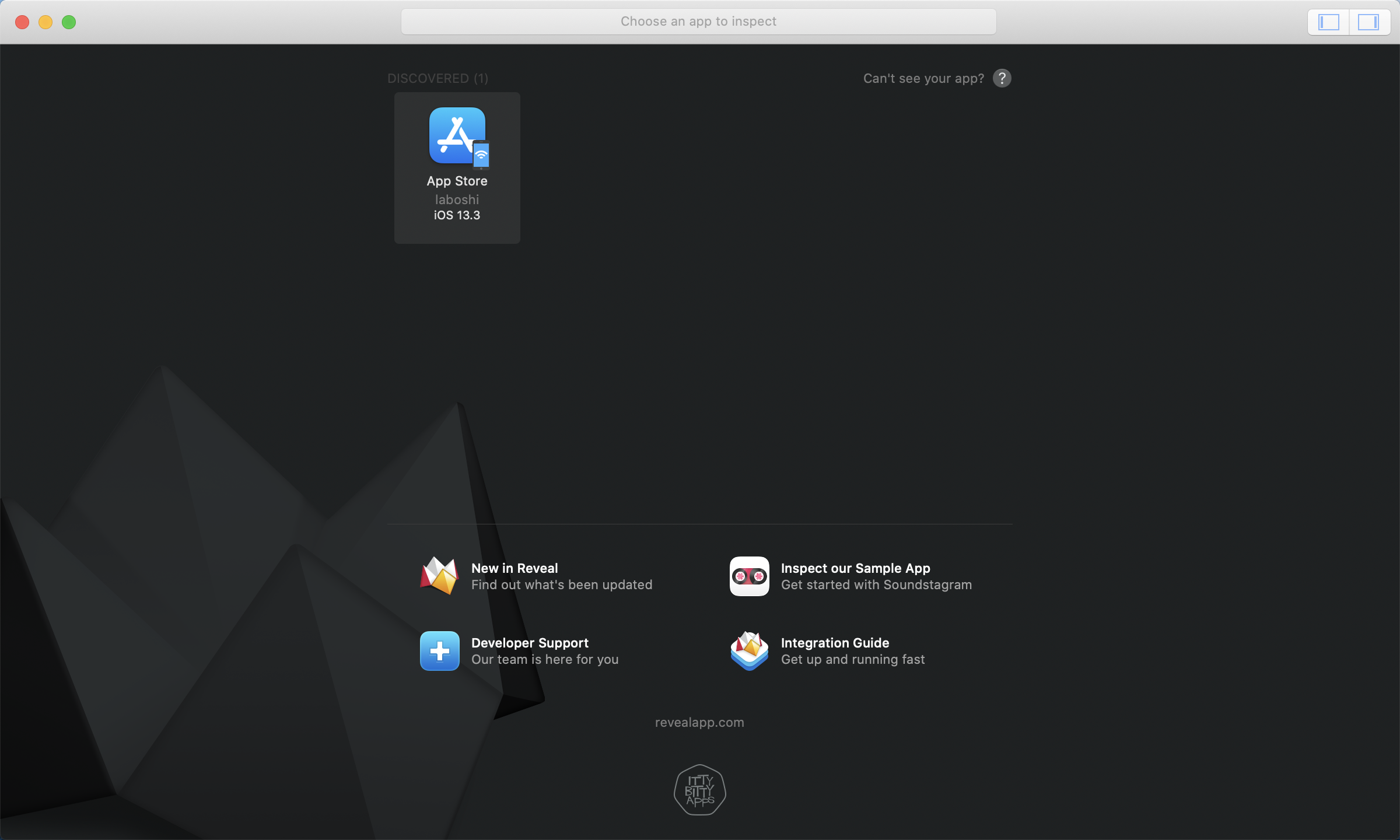Image resolution: width=1400 pixels, height=840 pixels.
Task: Click the Soundstagram sample app icon
Action: point(750,576)
